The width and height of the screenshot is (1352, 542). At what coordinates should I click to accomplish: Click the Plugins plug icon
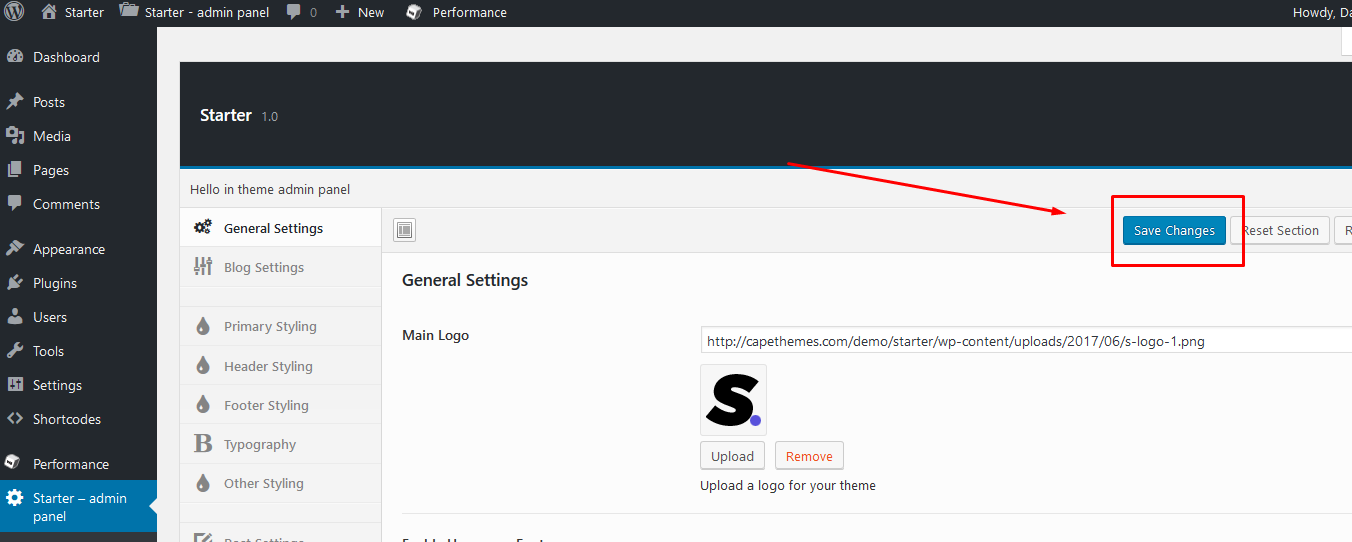(15, 283)
